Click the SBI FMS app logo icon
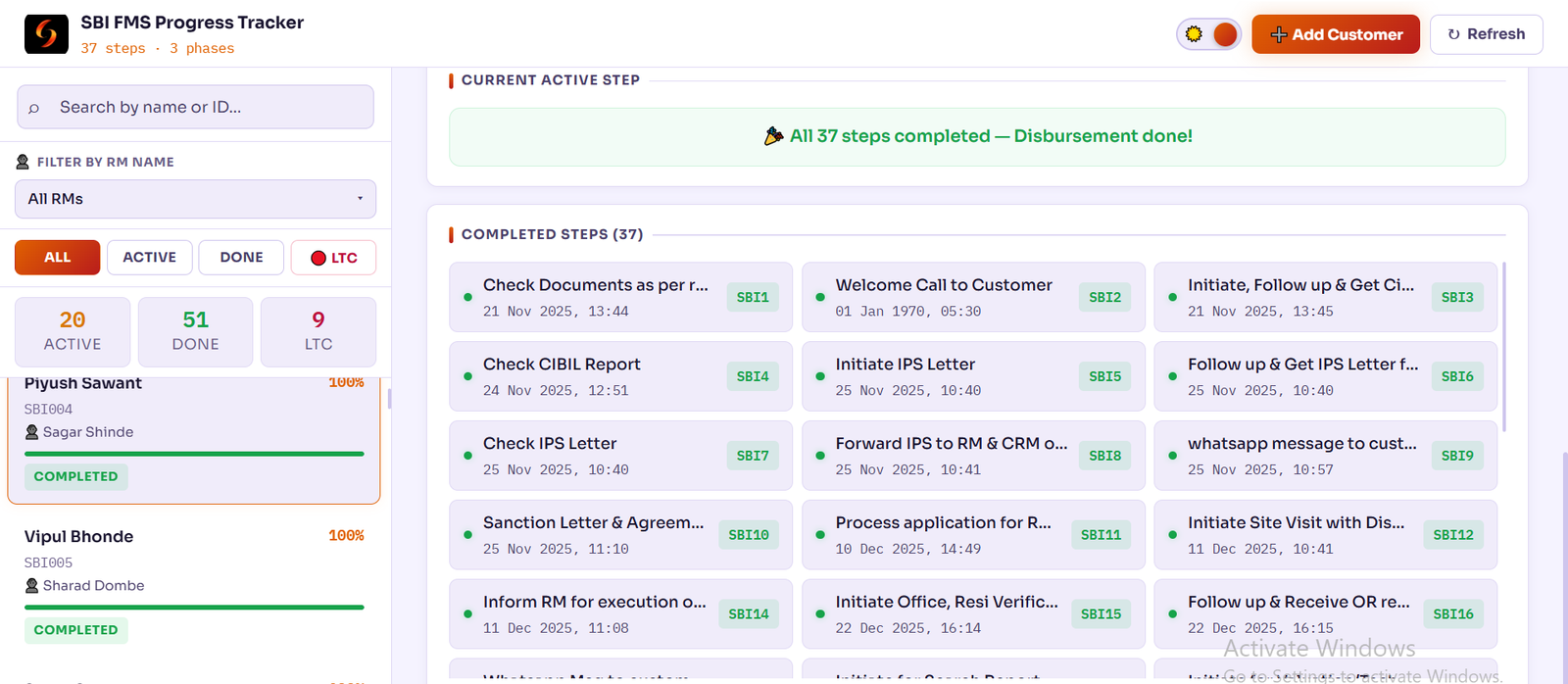The width and height of the screenshot is (1568, 684). click(x=46, y=34)
